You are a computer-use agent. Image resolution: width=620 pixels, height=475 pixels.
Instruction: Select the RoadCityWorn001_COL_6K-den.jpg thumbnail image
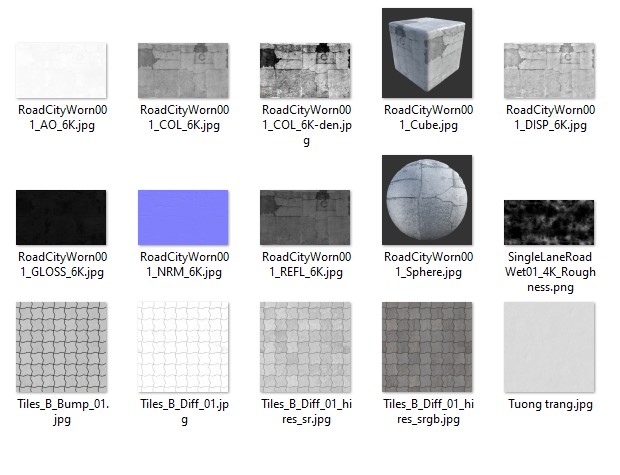pos(305,70)
